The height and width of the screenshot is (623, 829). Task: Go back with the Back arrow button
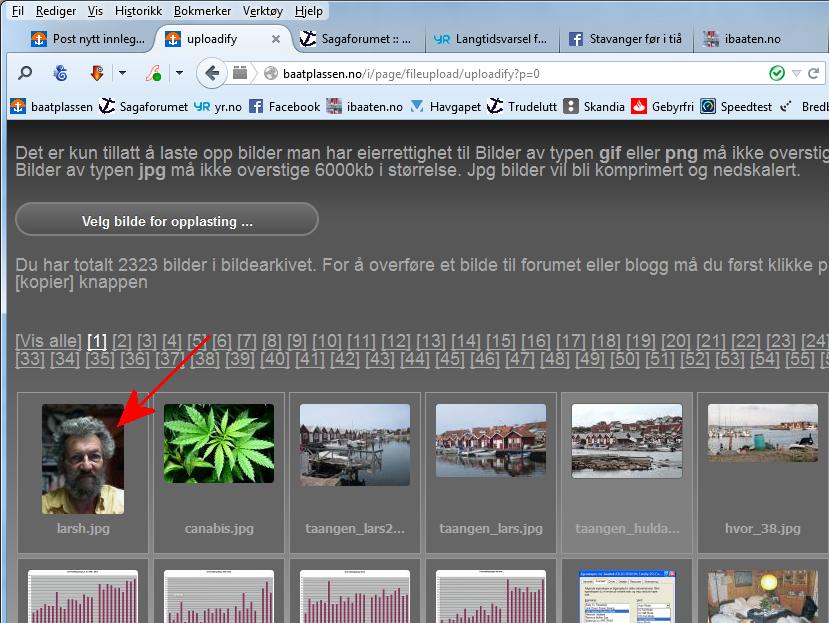pyautogui.click(x=211, y=73)
